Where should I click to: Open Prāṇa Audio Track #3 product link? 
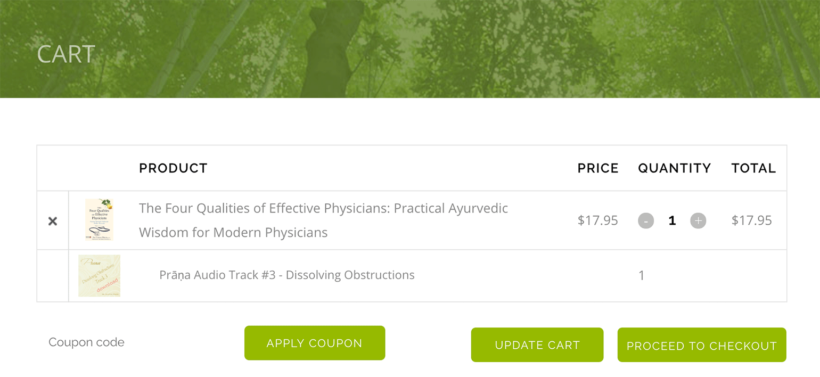click(287, 275)
